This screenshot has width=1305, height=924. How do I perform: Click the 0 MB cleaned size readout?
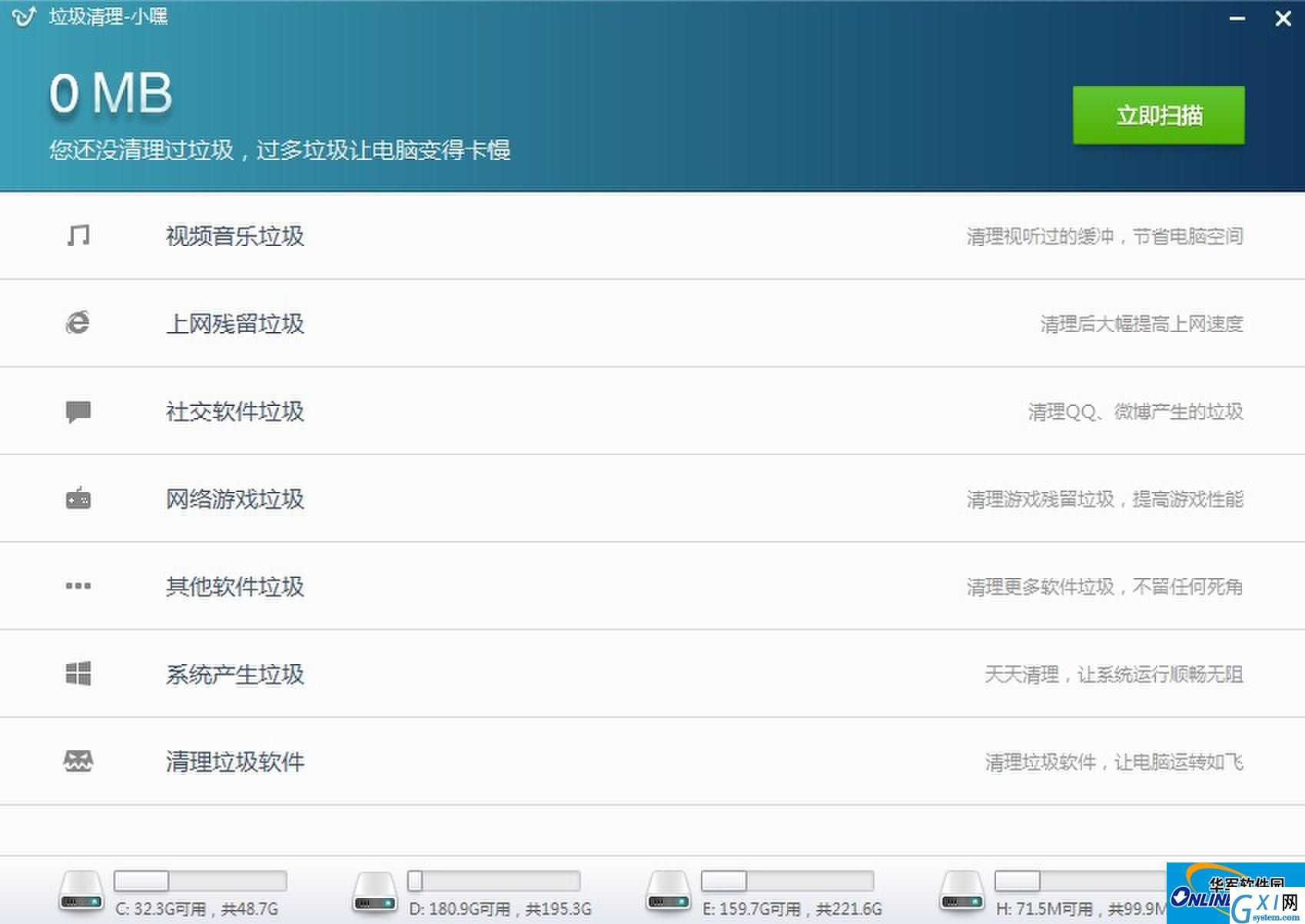point(111,94)
